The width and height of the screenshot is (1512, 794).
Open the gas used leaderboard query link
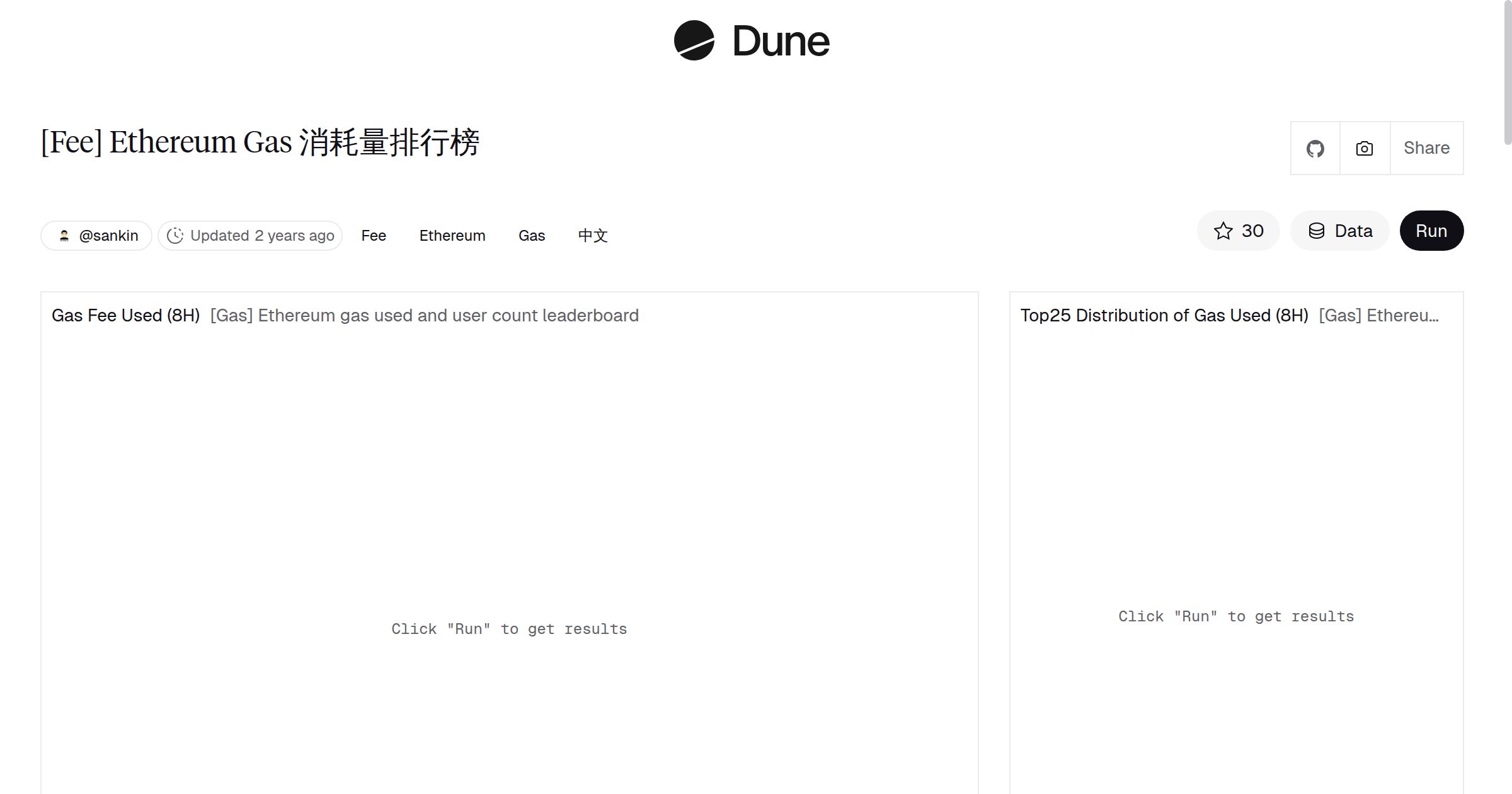point(425,315)
